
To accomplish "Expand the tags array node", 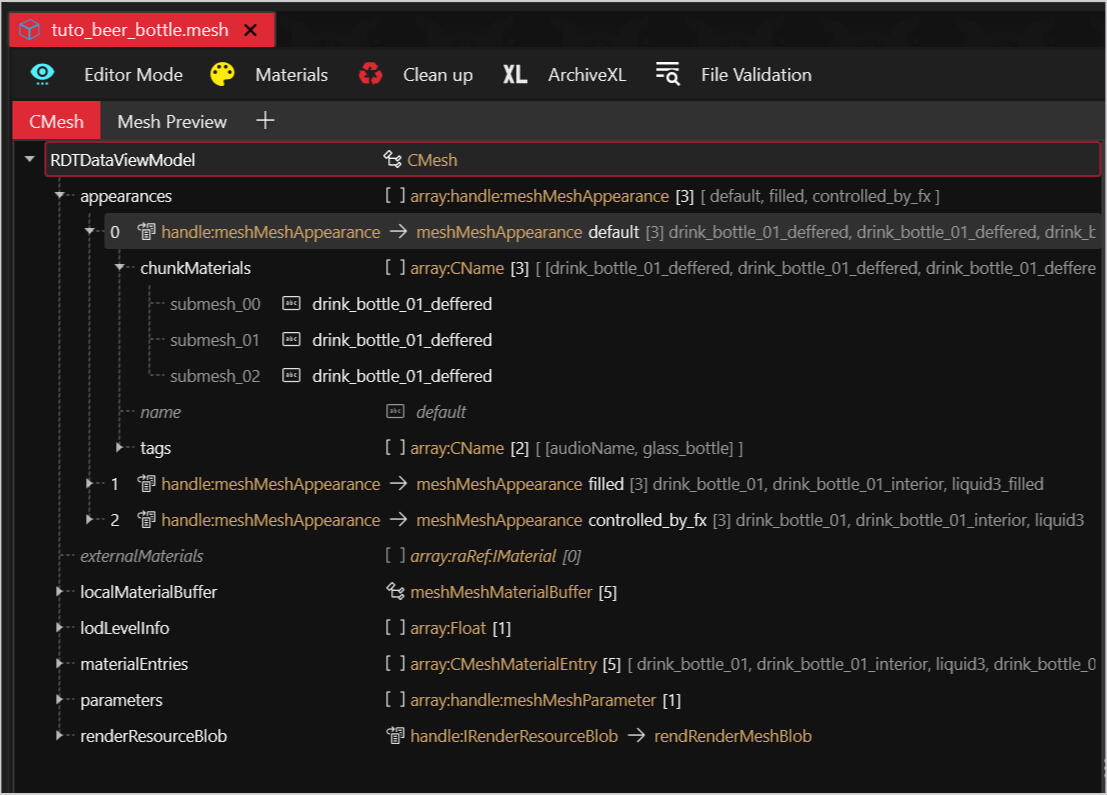I will (120, 448).
